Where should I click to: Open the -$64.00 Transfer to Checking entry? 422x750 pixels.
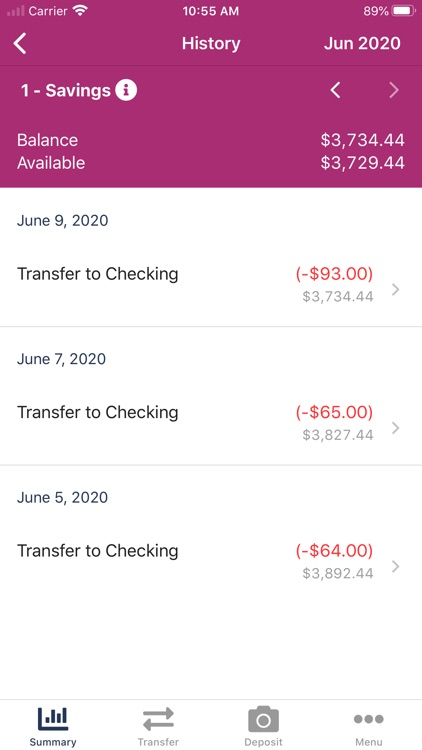[211, 562]
